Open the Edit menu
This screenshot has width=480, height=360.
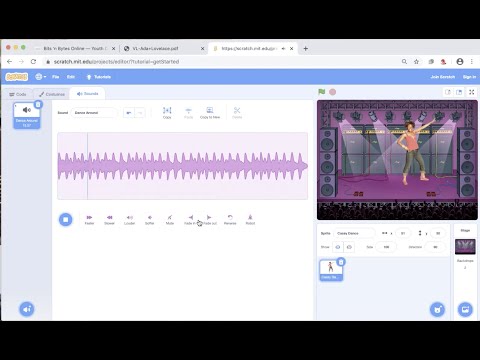pos(71,77)
